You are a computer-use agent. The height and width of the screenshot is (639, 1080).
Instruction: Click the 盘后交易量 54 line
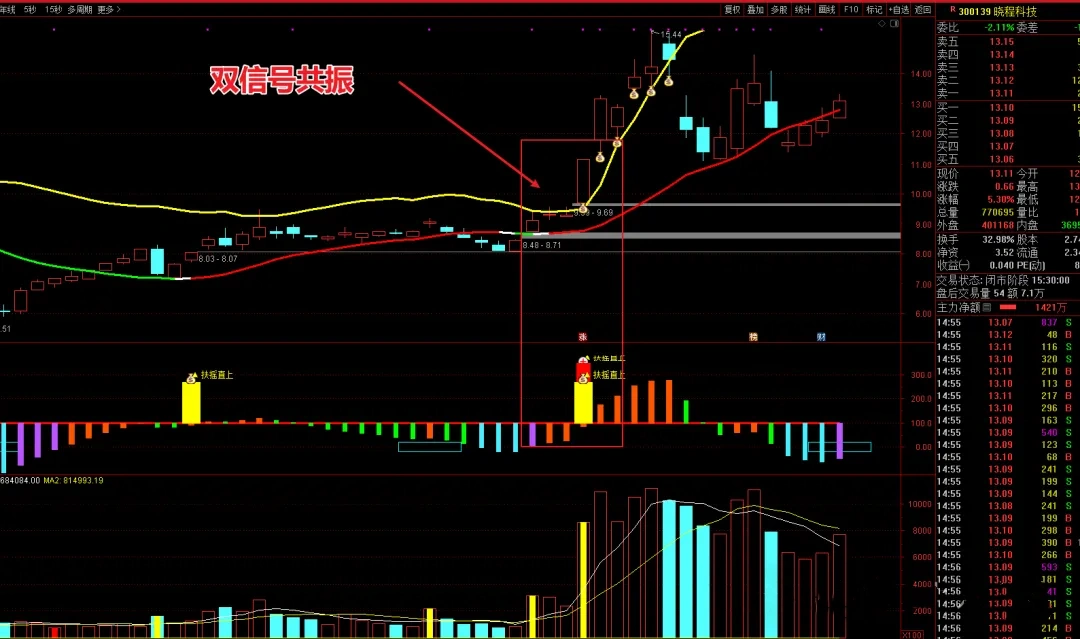pos(990,293)
